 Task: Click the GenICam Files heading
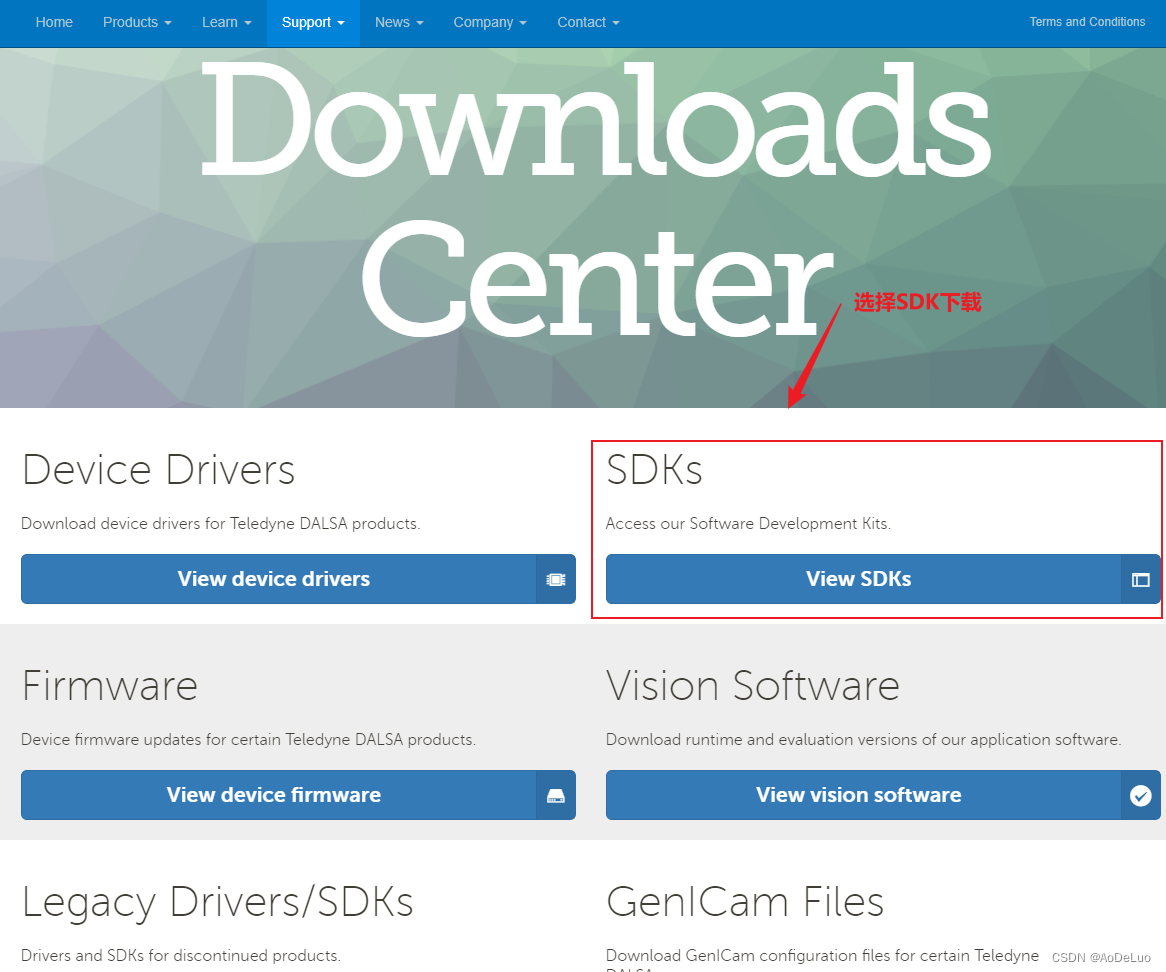(x=744, y=902)
